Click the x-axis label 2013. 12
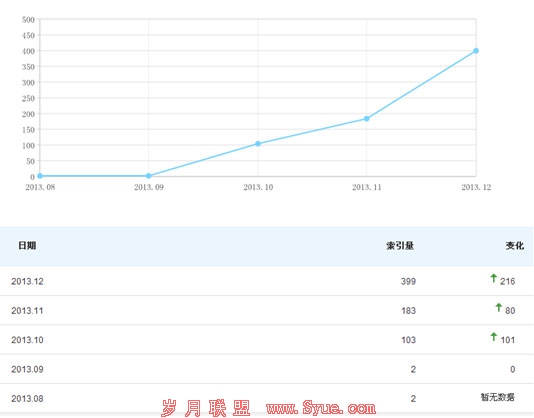Viewport: 534px width, 418px height. tap(476, 187)
